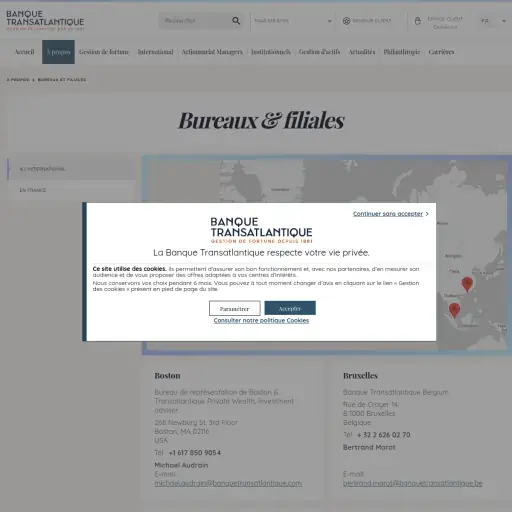Click the Bertrand Marot contact name
The image size is (512, 512).
(369, 447)
